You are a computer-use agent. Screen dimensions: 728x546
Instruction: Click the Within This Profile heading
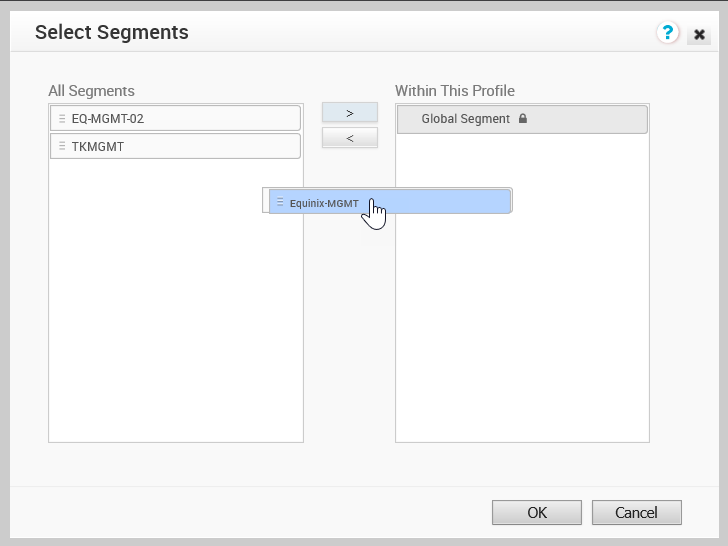coord(455,91)
